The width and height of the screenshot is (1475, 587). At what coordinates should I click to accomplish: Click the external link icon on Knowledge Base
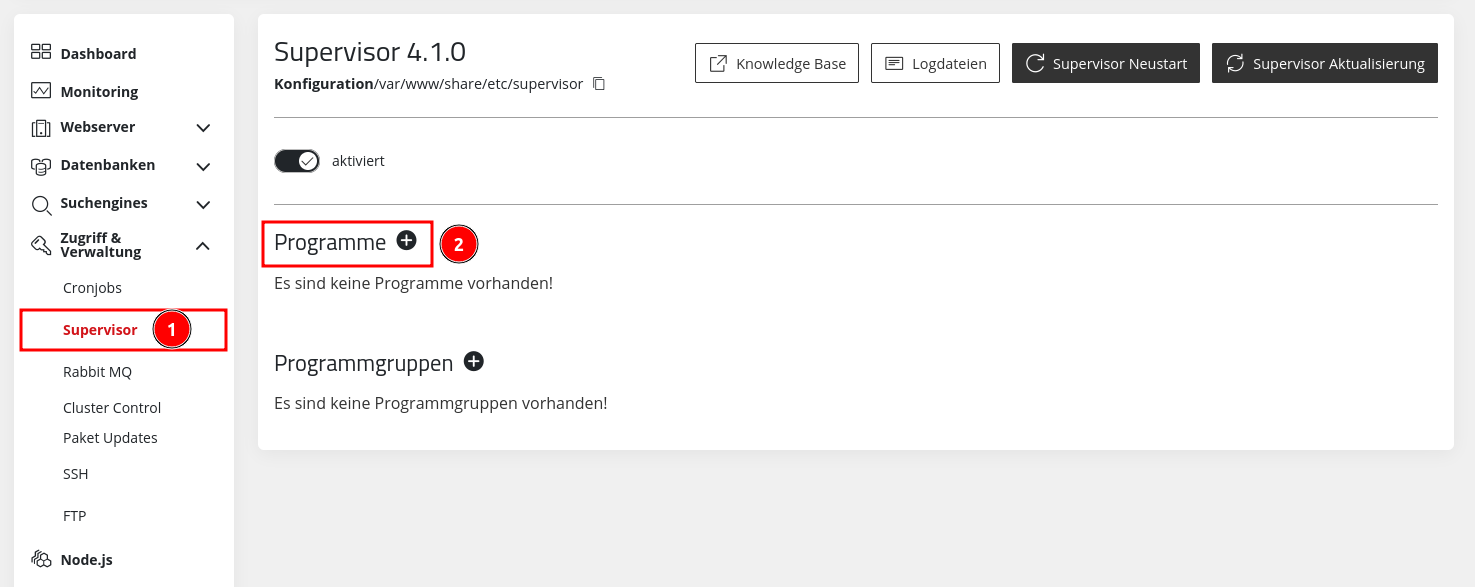tap(718, 63)
